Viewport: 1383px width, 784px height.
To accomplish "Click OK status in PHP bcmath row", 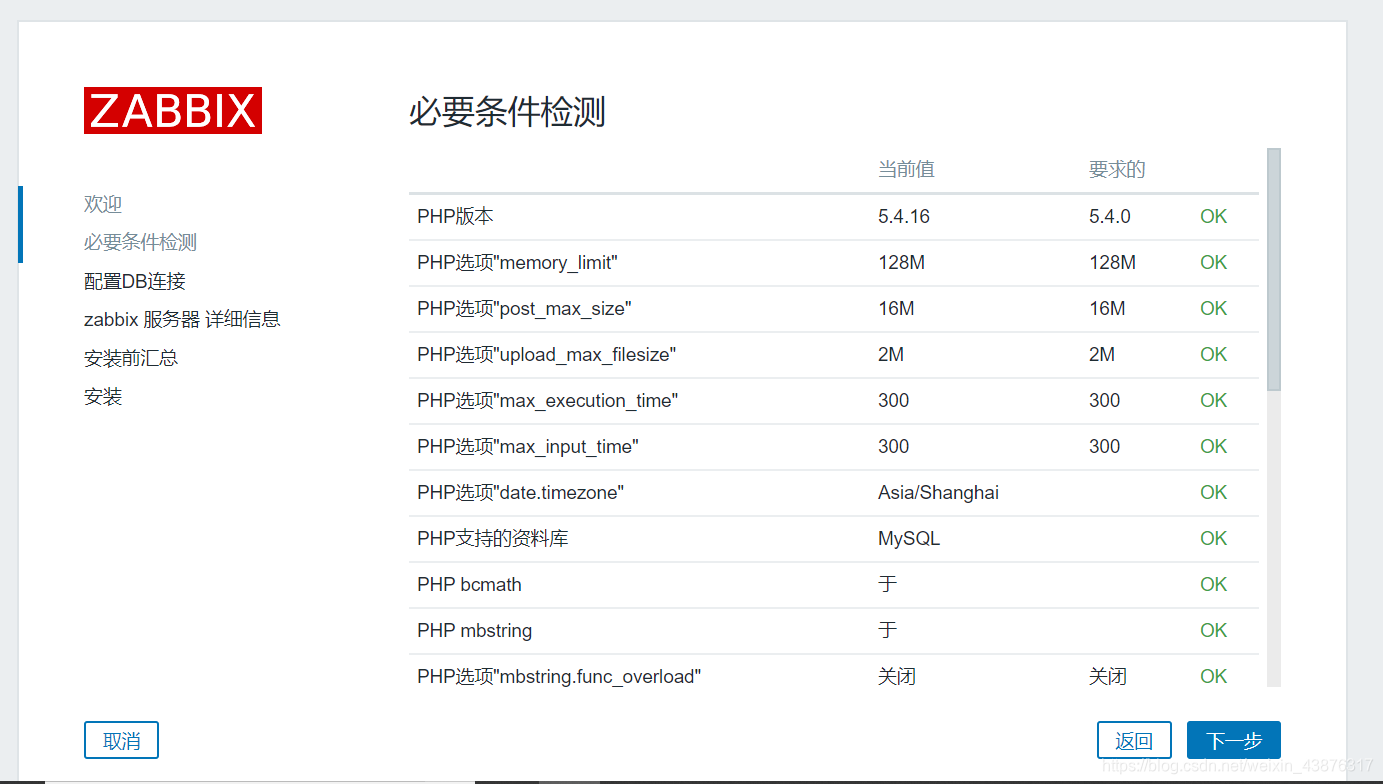I will pos(1213,584).
